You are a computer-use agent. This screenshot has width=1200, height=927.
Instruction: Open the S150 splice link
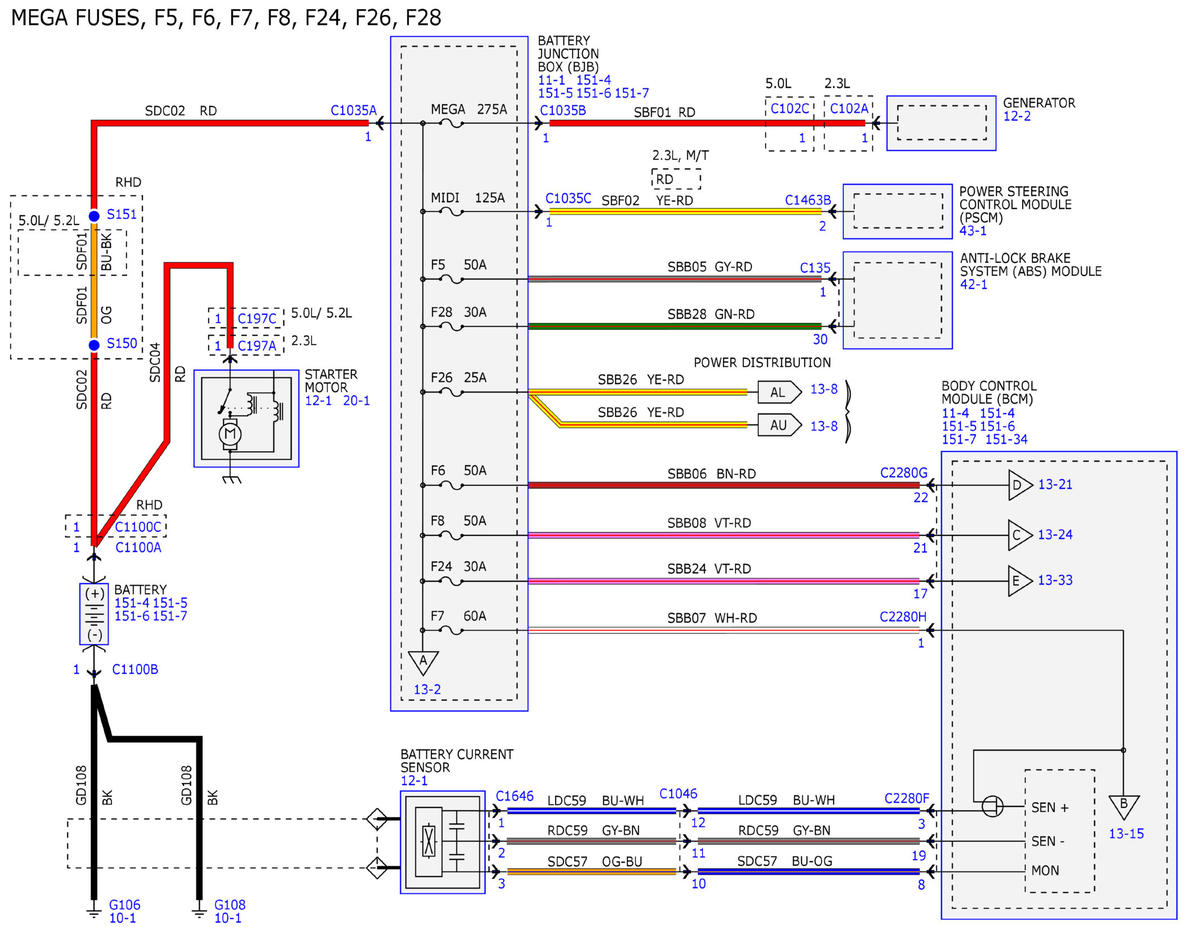click(121, 343)
